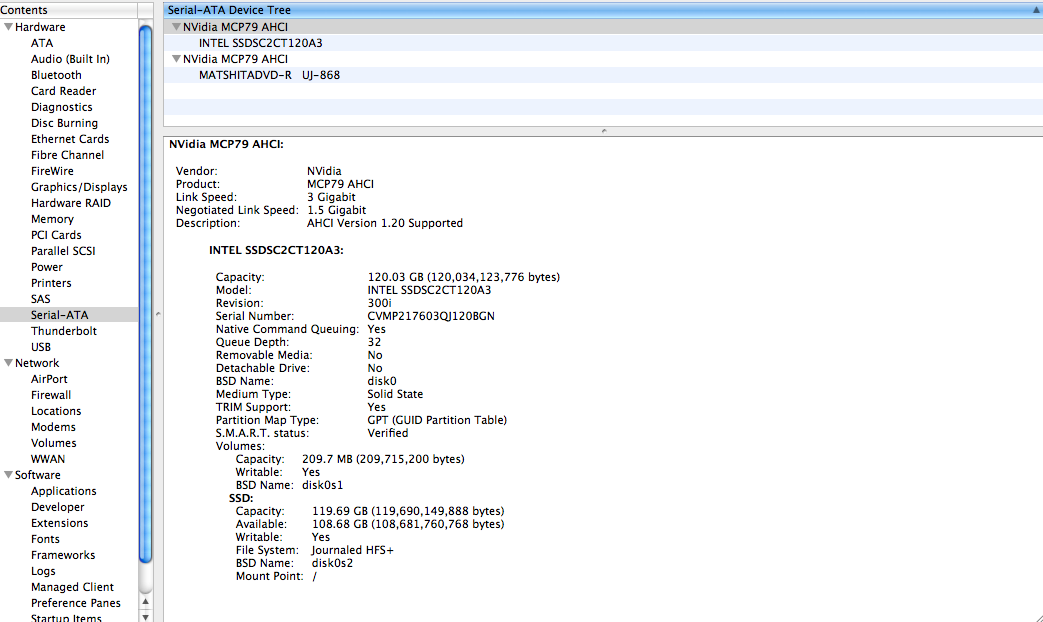Collapse the Network section triangle
Screen dimensions: 1043x622
[9, 363]
